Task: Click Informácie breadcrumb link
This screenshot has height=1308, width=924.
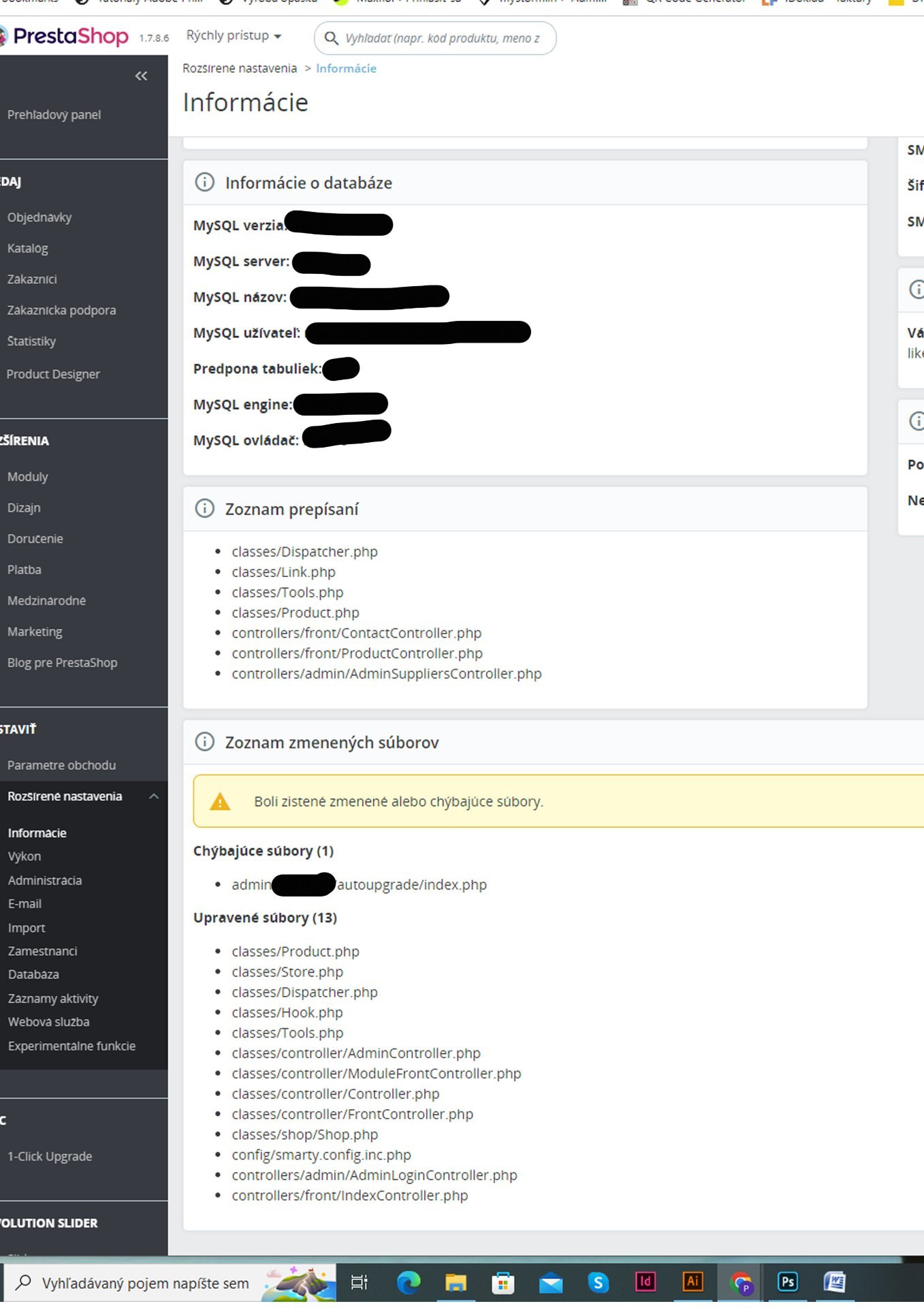Action: tap(346, 68)
